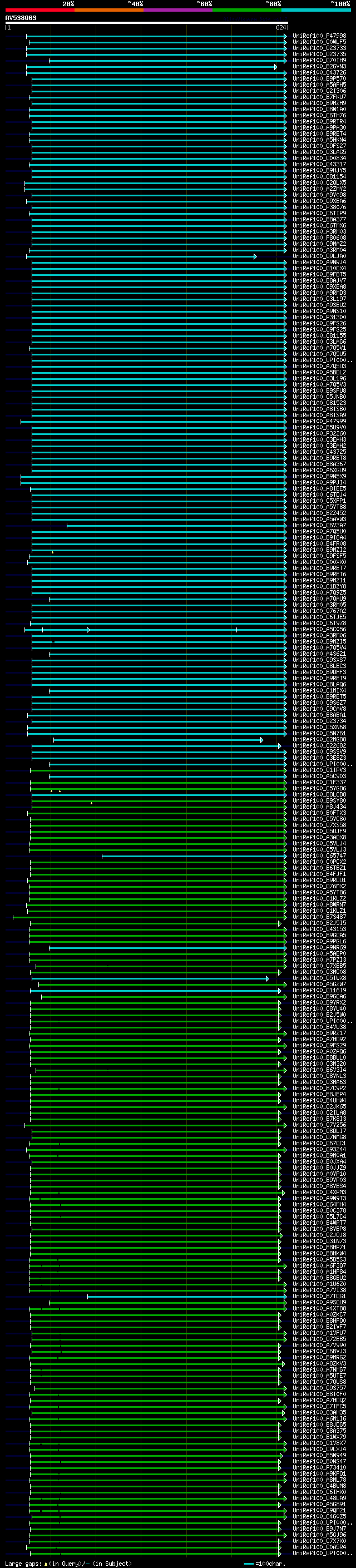Click the 624 end position marker
This screenshot has width=356, height=1568.
(x=281, y=27)
